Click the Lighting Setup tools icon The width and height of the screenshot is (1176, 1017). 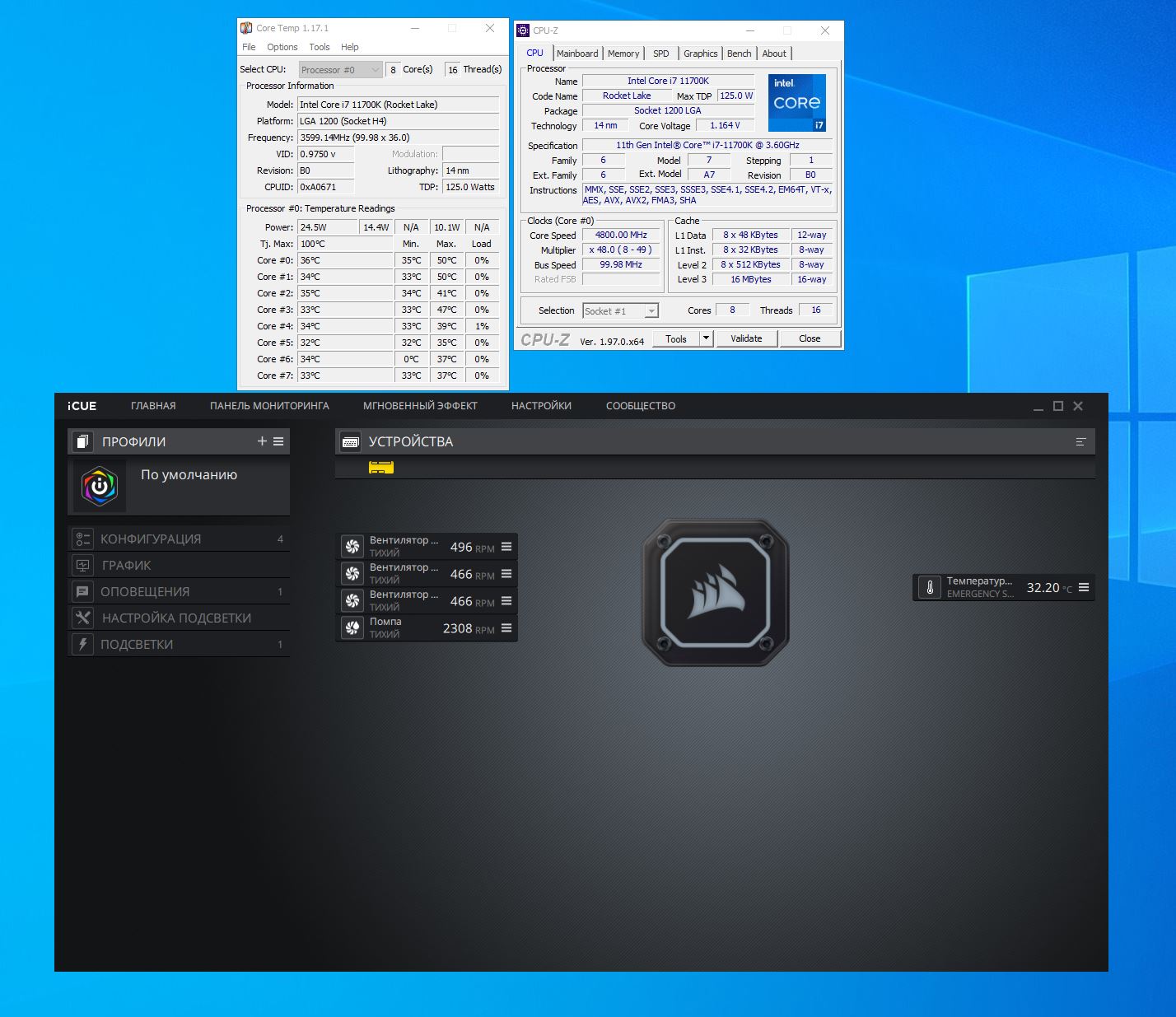(x=82, y=618)
